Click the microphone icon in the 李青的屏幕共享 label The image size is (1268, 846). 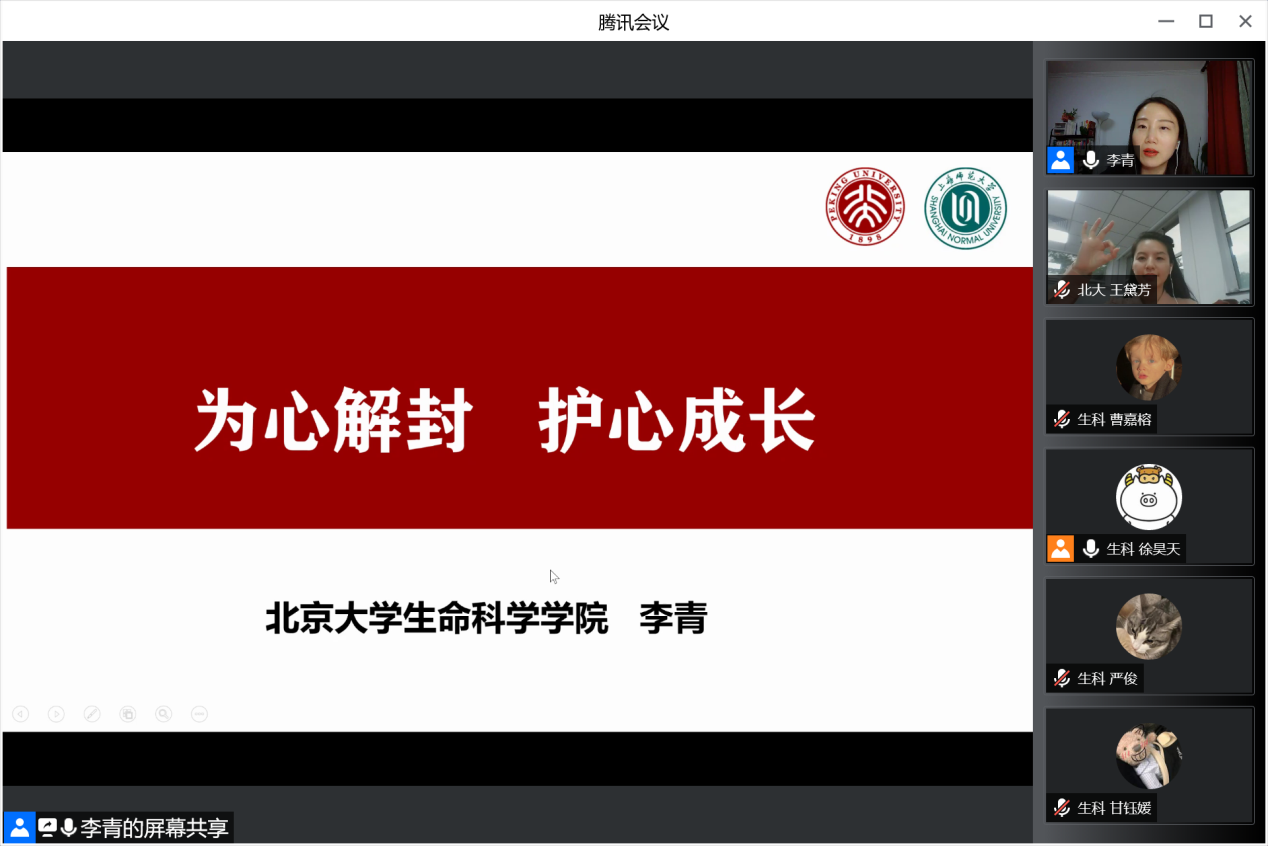69,828
